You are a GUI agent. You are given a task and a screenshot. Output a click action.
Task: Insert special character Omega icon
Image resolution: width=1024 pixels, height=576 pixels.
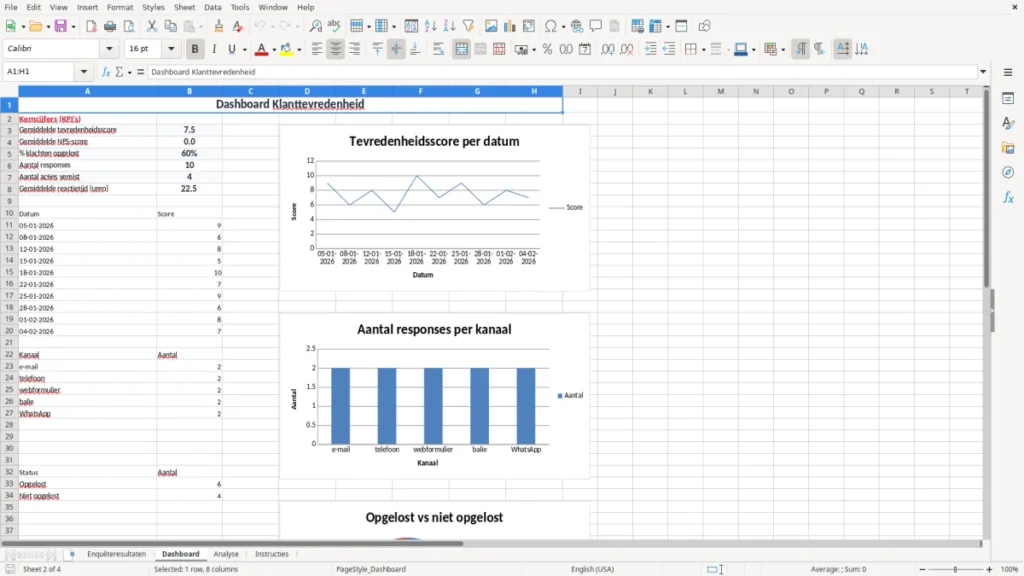(x=551, y=26)
